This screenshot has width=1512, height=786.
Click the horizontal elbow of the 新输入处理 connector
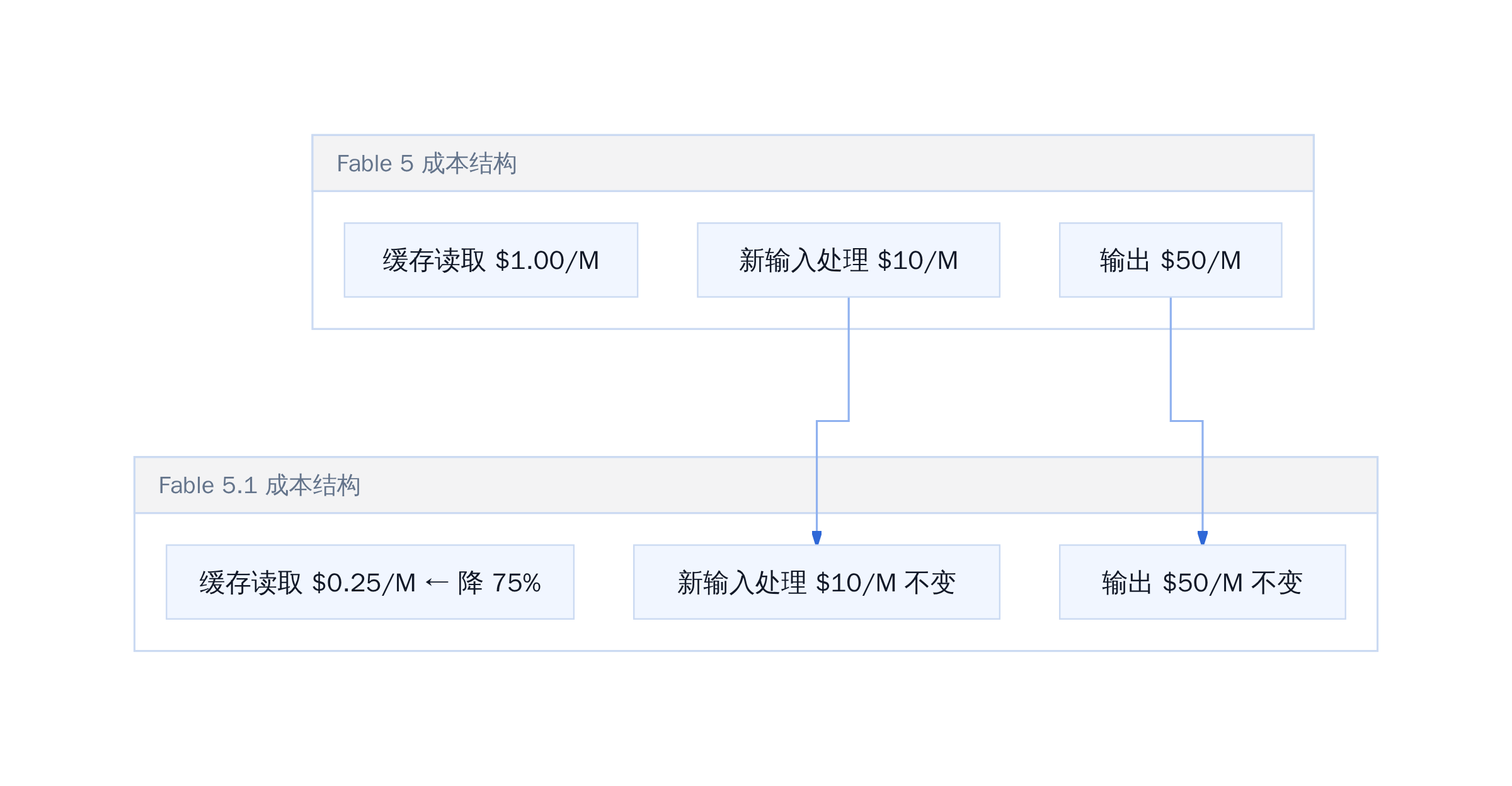832,421
